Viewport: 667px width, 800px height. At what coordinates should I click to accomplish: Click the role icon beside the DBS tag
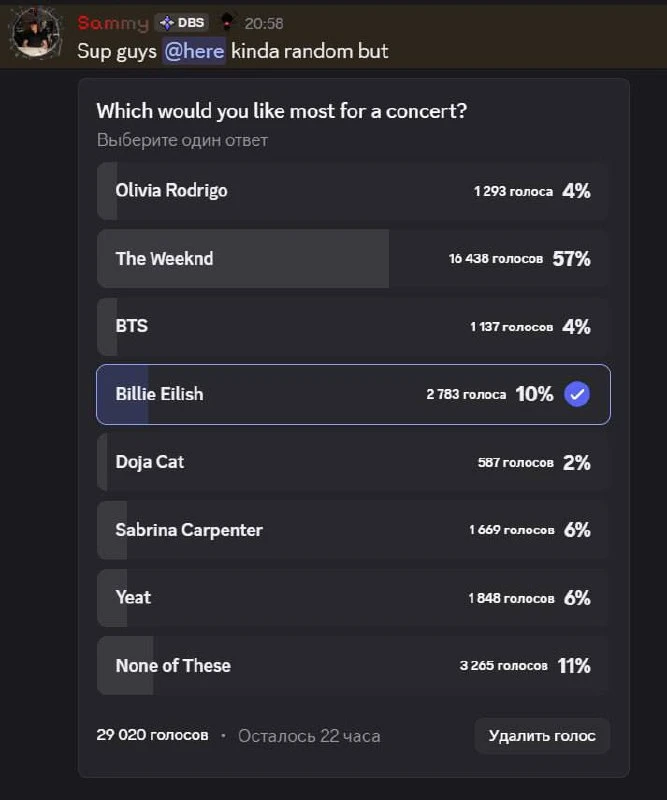click(227, 22)
